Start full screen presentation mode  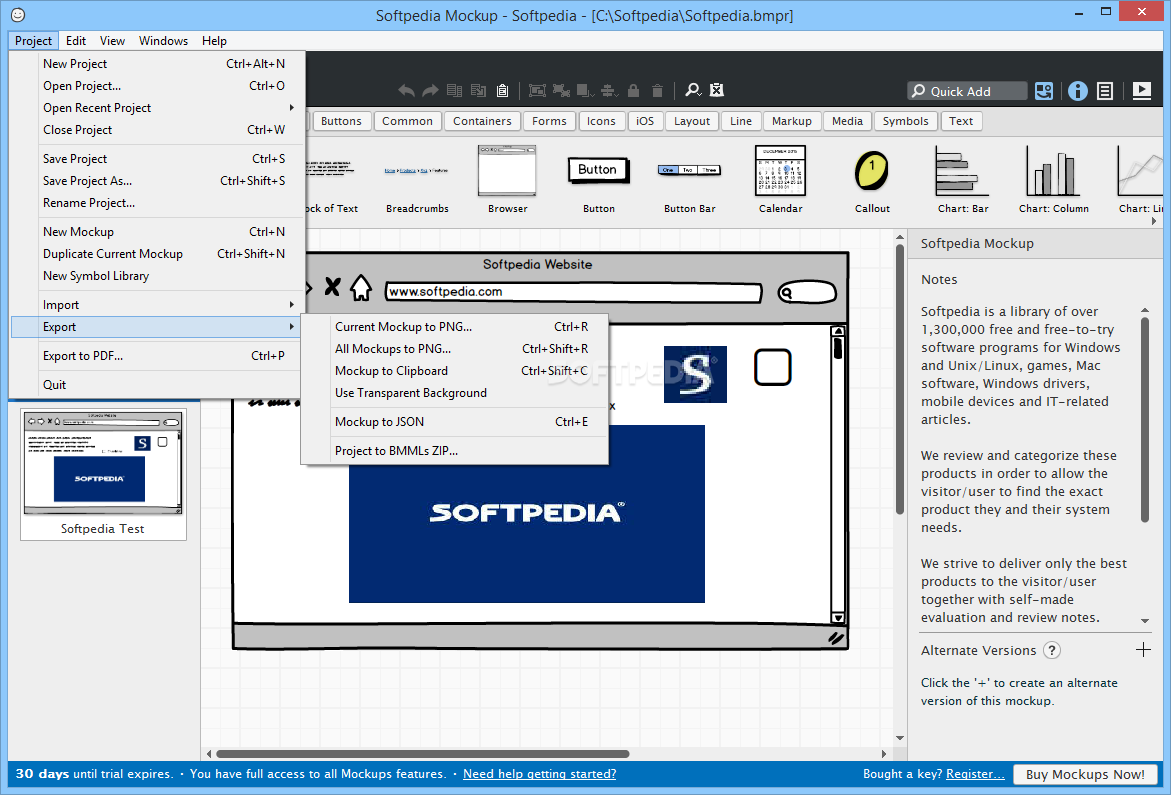tap(1142, 91)
